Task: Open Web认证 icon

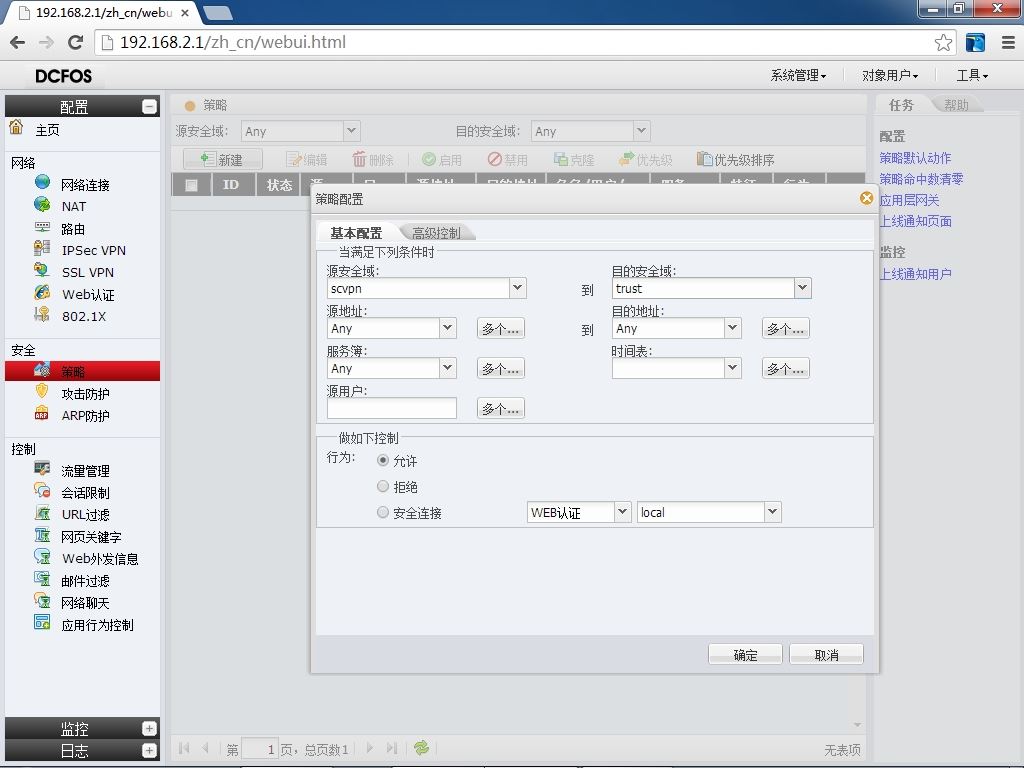Action: [42, 293]
